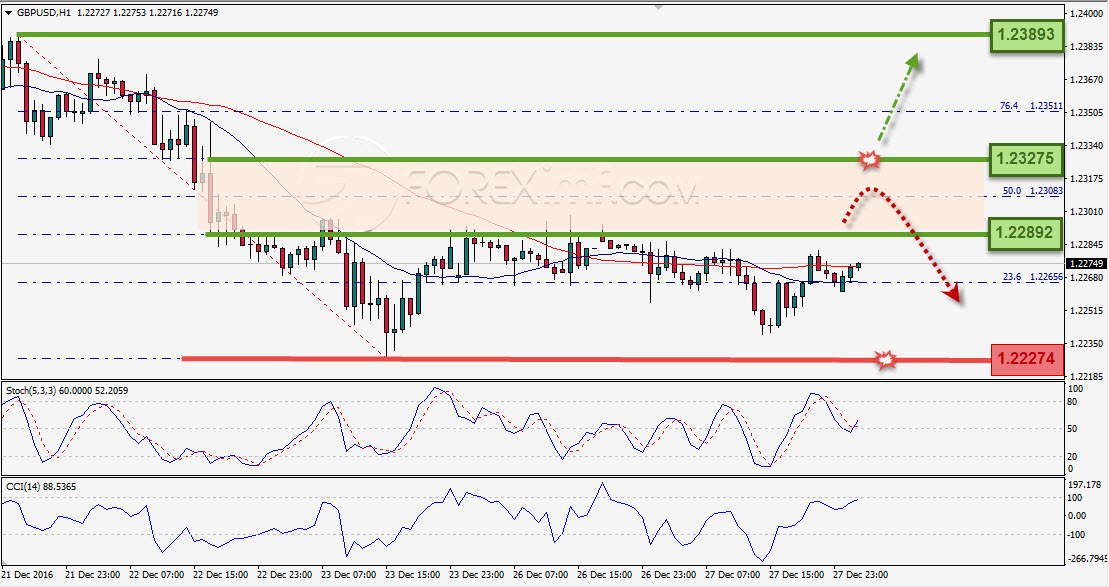Click -100 on the CCI scale
The width and height of the screenshot is (1109, 587).
point(1077,534)
